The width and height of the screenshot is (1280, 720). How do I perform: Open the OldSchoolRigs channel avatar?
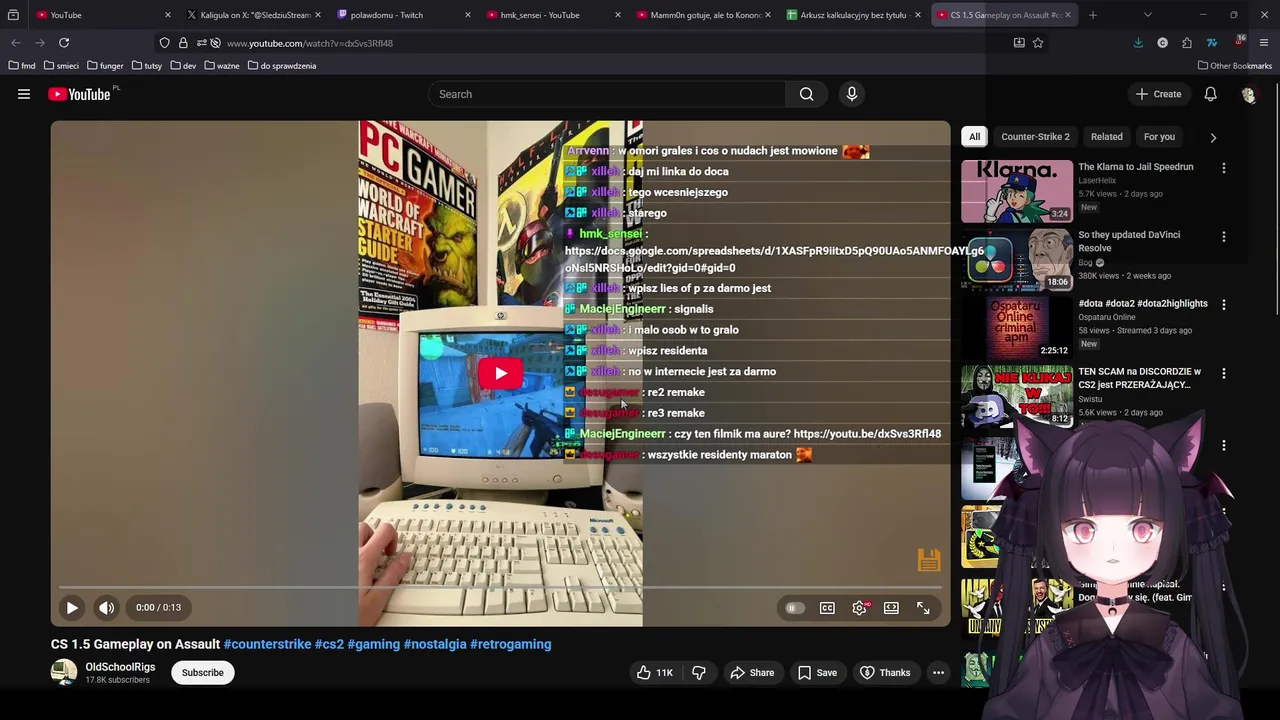point(64,673)
